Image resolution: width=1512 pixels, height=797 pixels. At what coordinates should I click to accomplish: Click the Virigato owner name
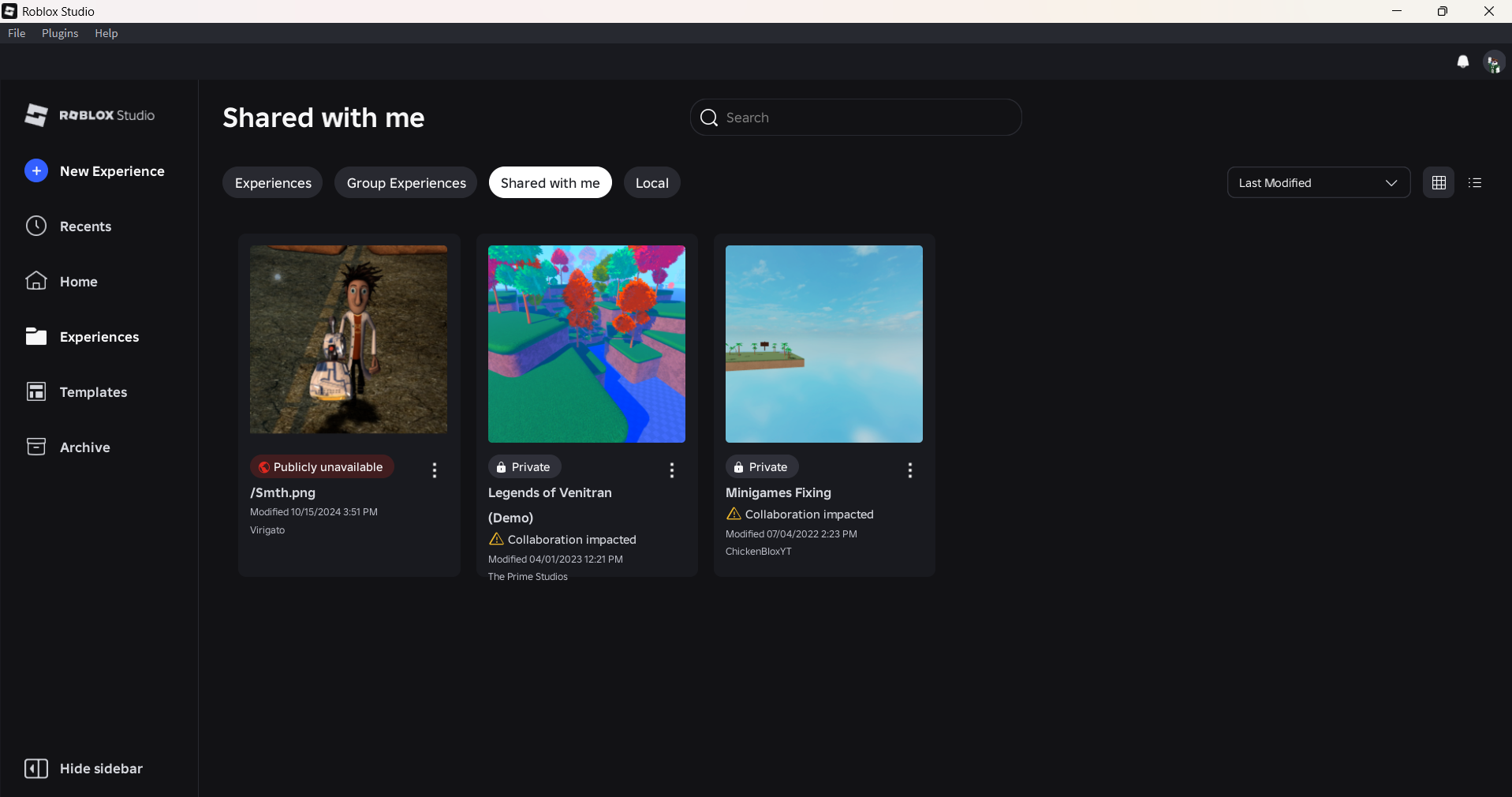pos(267,530)
